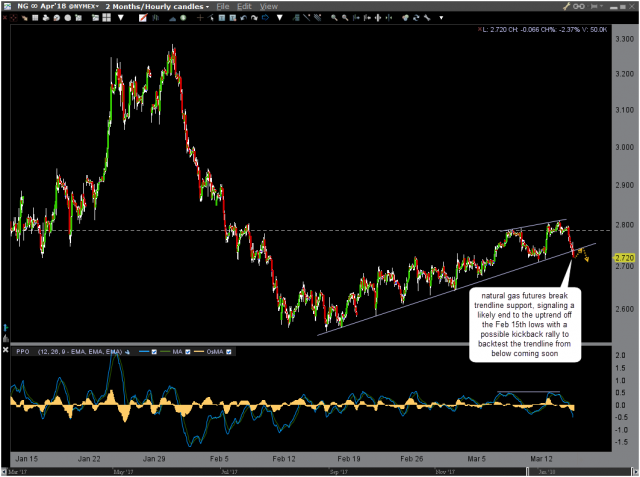Expand the first white triangle toolbar dropdown
640x477 pixels.
coord(121,18)
